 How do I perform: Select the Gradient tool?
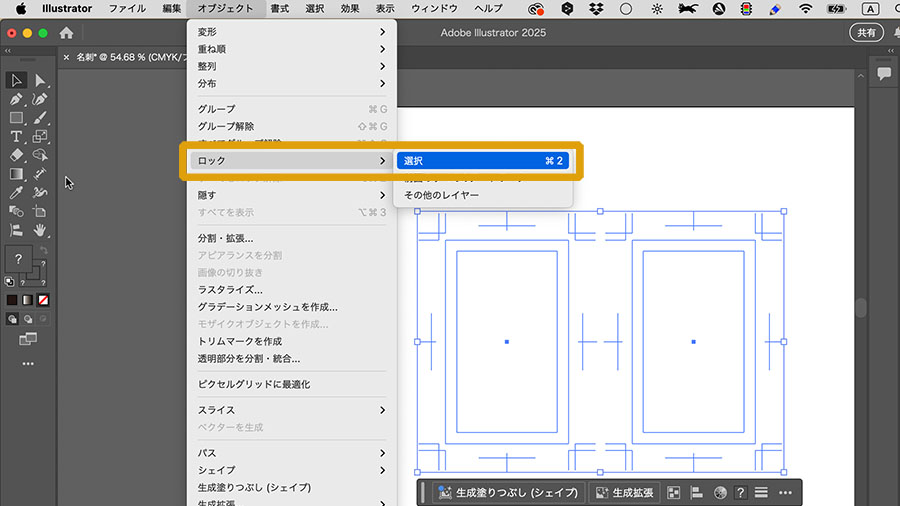[x=16, y=174]
